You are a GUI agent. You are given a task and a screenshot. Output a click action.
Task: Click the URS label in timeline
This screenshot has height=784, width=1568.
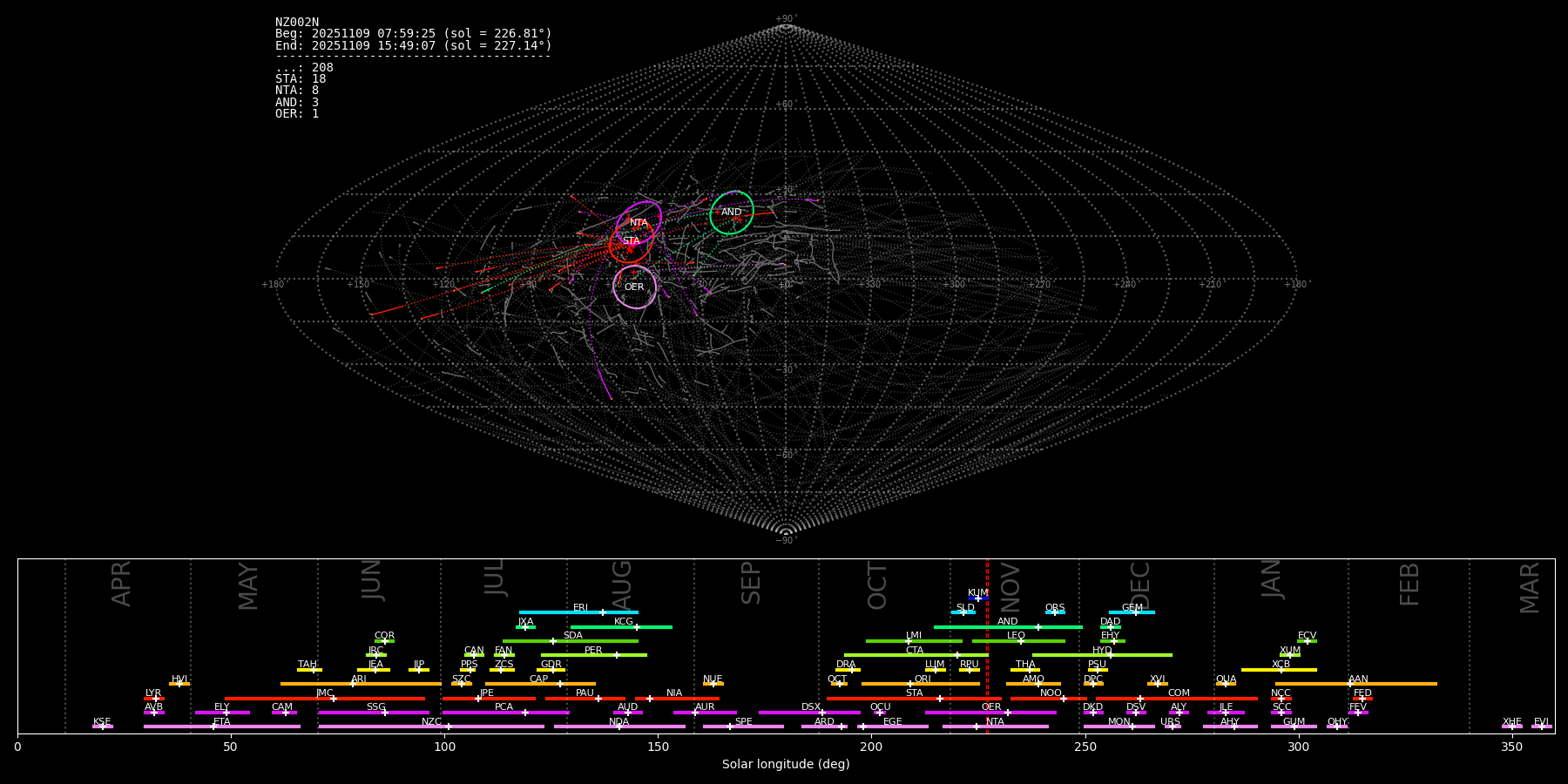click(1170, 721)
